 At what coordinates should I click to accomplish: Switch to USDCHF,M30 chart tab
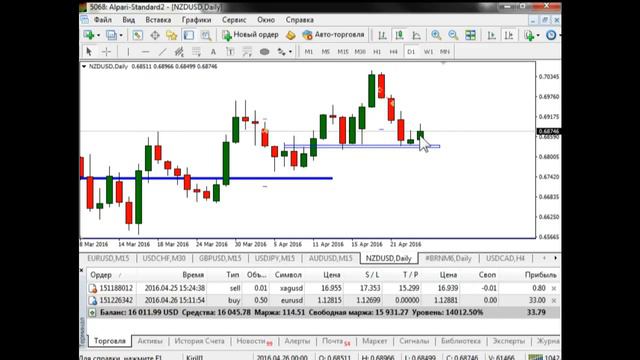pyautogui.click(x=164, y=258)
